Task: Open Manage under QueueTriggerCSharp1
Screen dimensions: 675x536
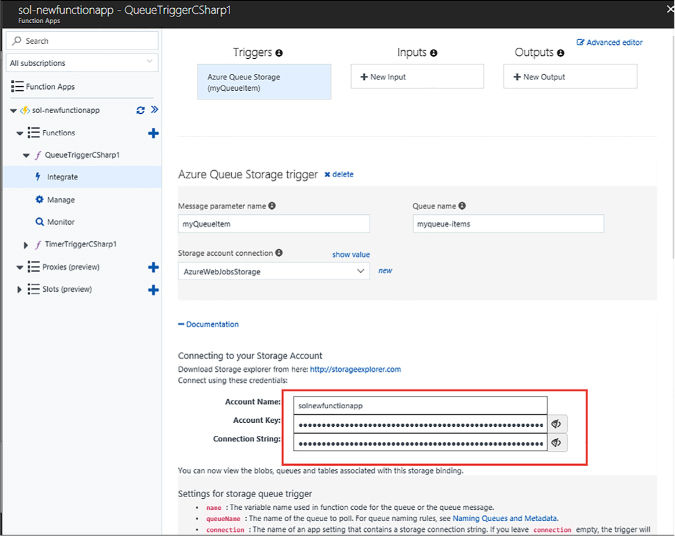Action: (61, 200)
